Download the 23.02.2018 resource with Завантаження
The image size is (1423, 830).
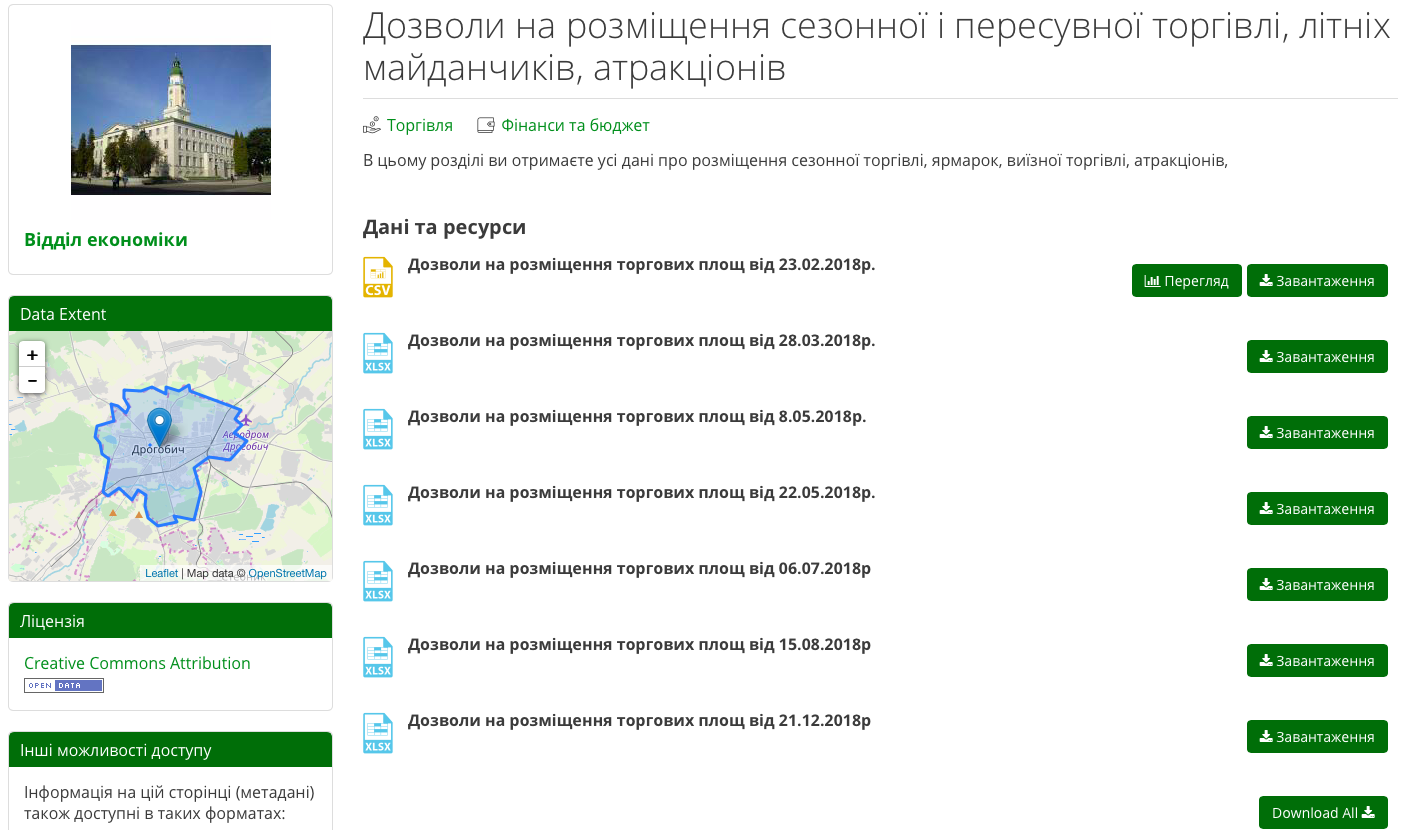tap(1316, 281)
